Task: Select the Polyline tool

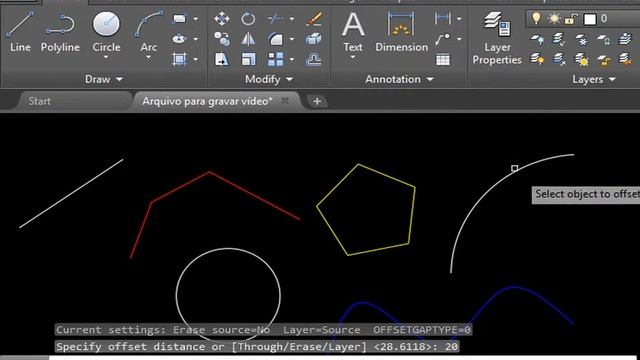Action: [x=60, y=32]
